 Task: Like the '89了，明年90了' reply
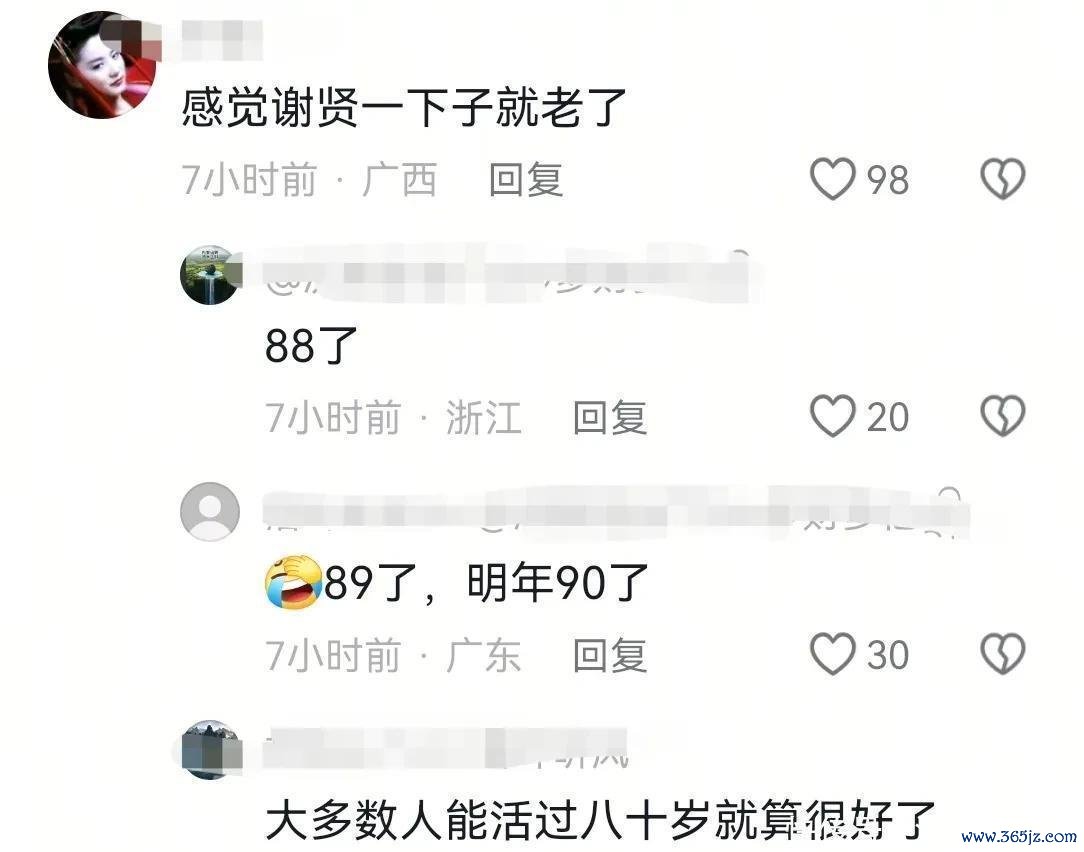click(x=833, y=654)
